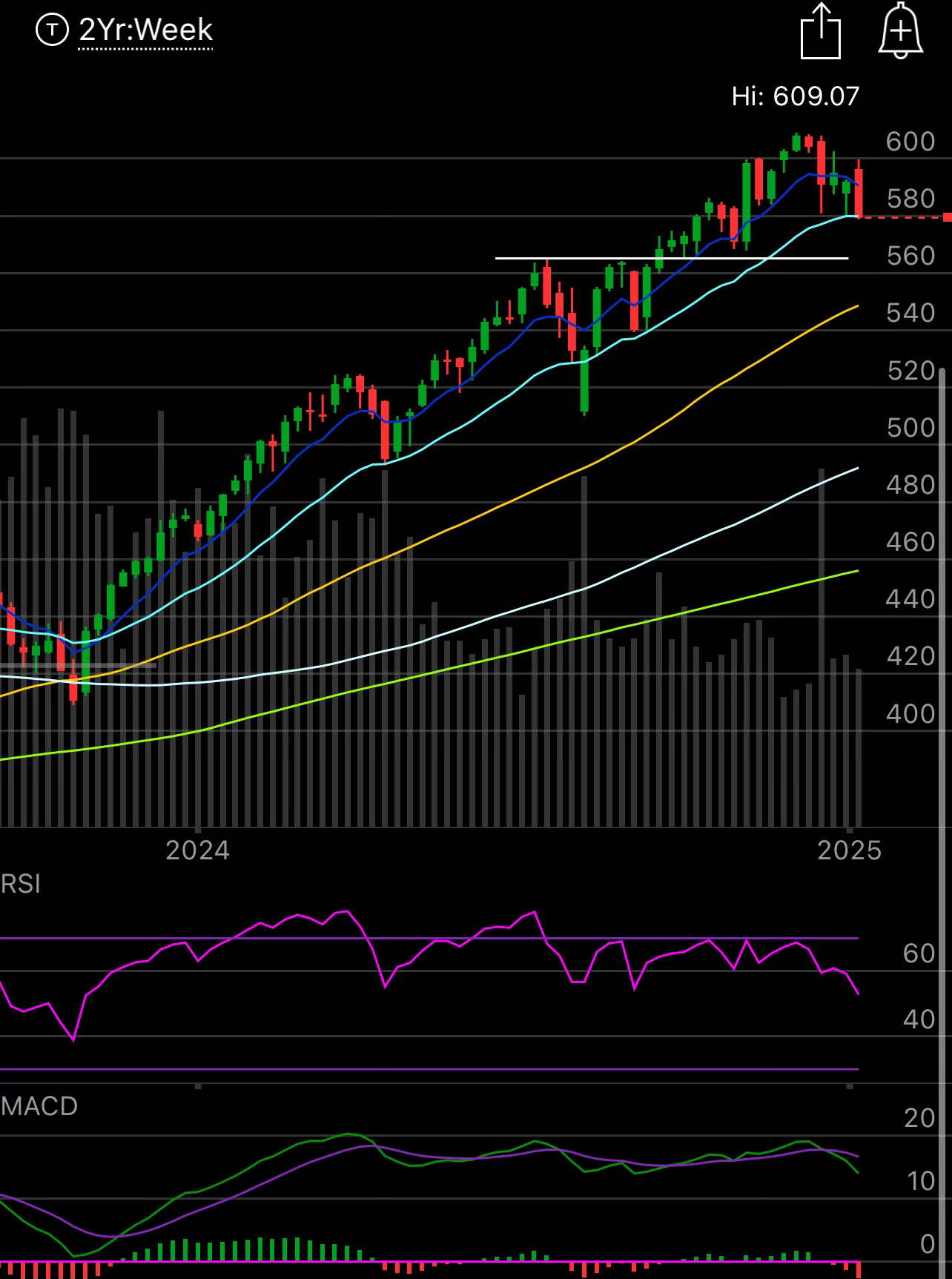Tap the MACD indicator label
Viewport: 952px width, 1279px height.
point(39,1106)
